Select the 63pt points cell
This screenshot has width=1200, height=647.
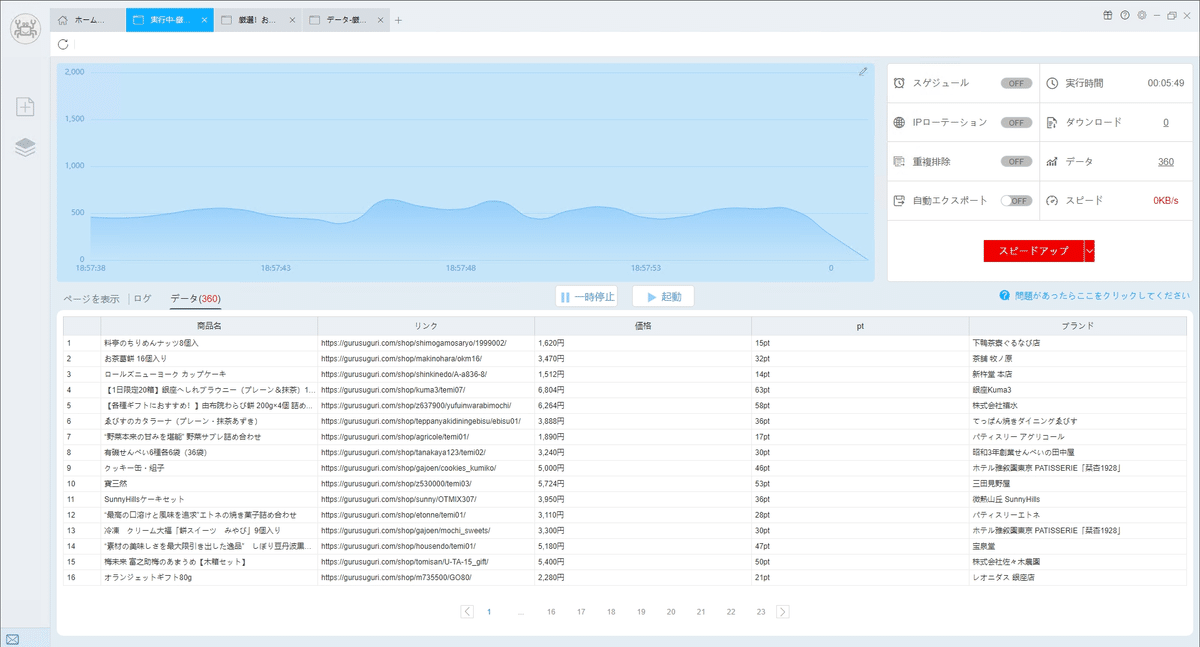click(860, 389)
